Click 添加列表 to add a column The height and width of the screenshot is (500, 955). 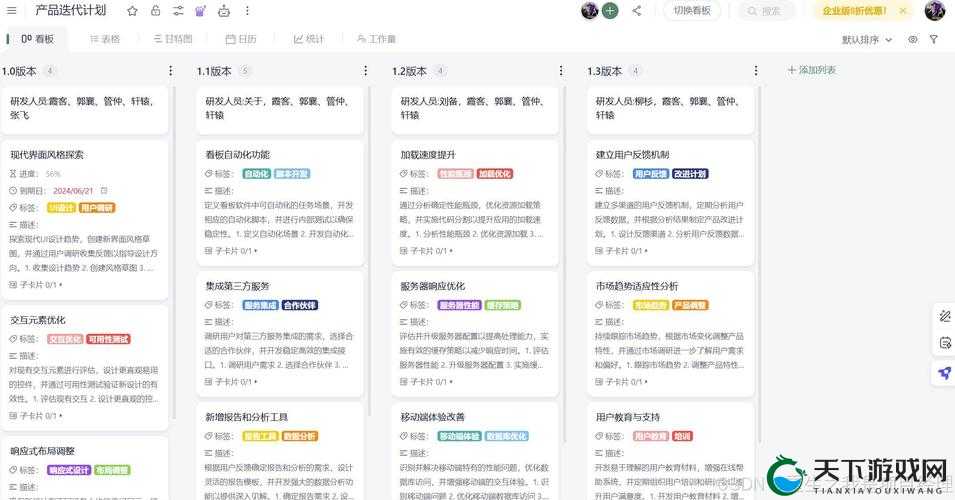click(812, 71)
